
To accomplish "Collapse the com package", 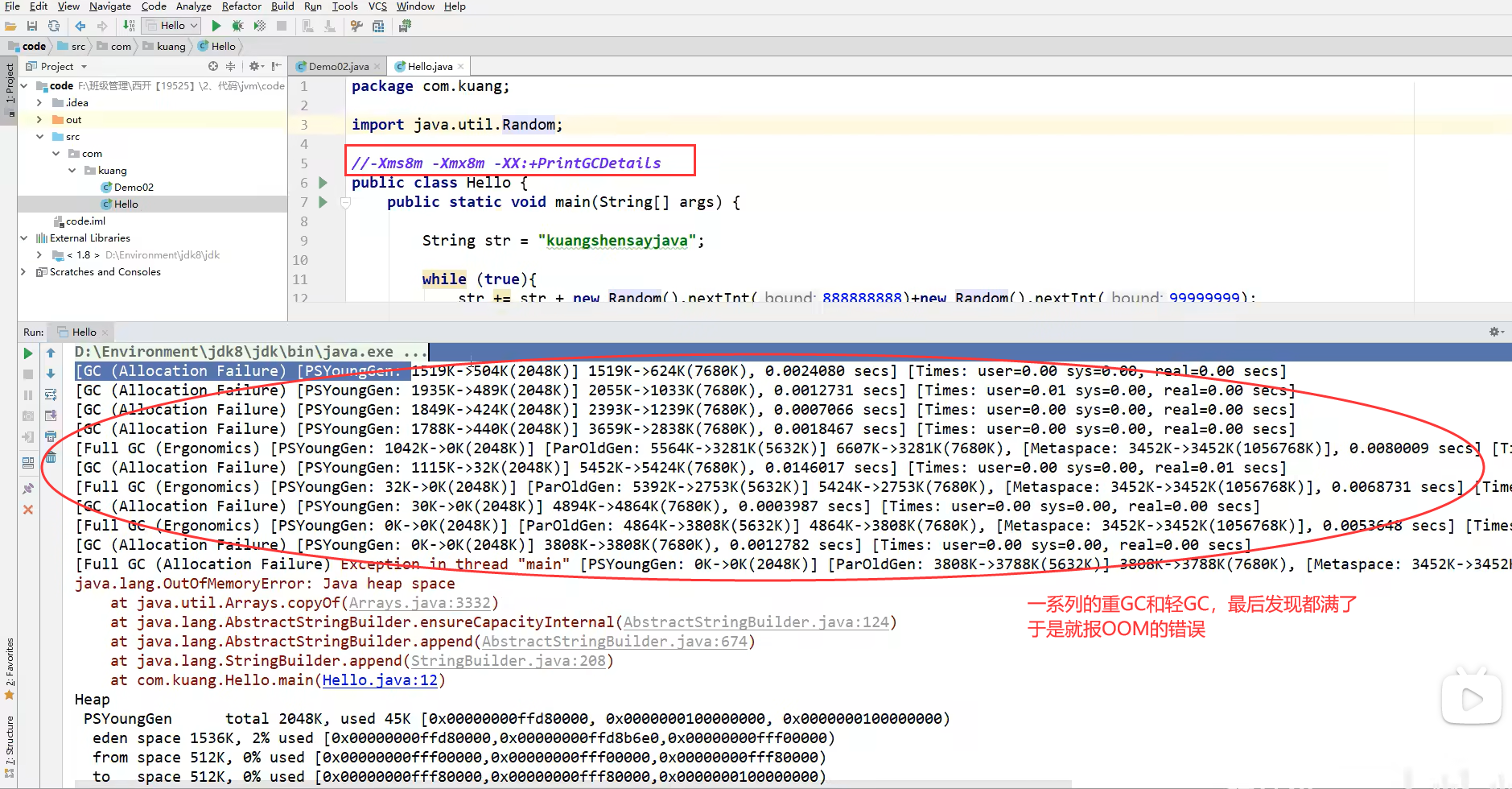I will 56,153.
